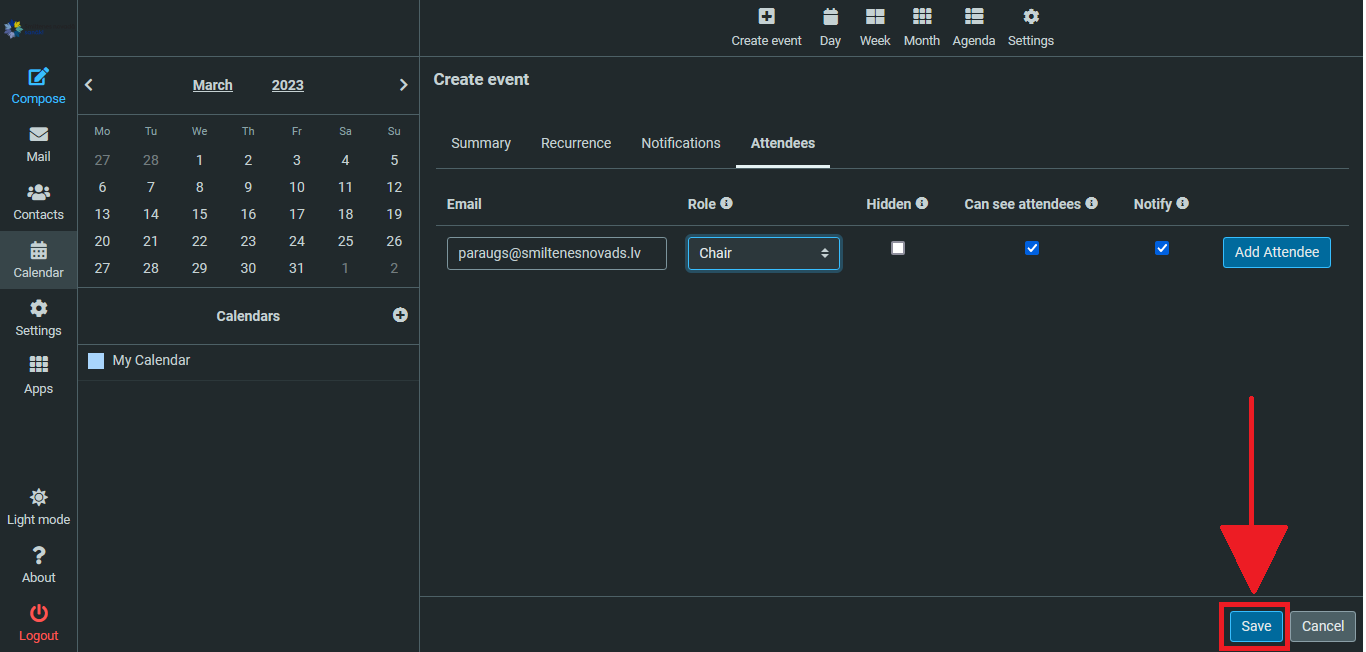1366x652 pixels.
Task: Open Compose in the sidebar
Action: pyautogui.click(x=38, y=86)
